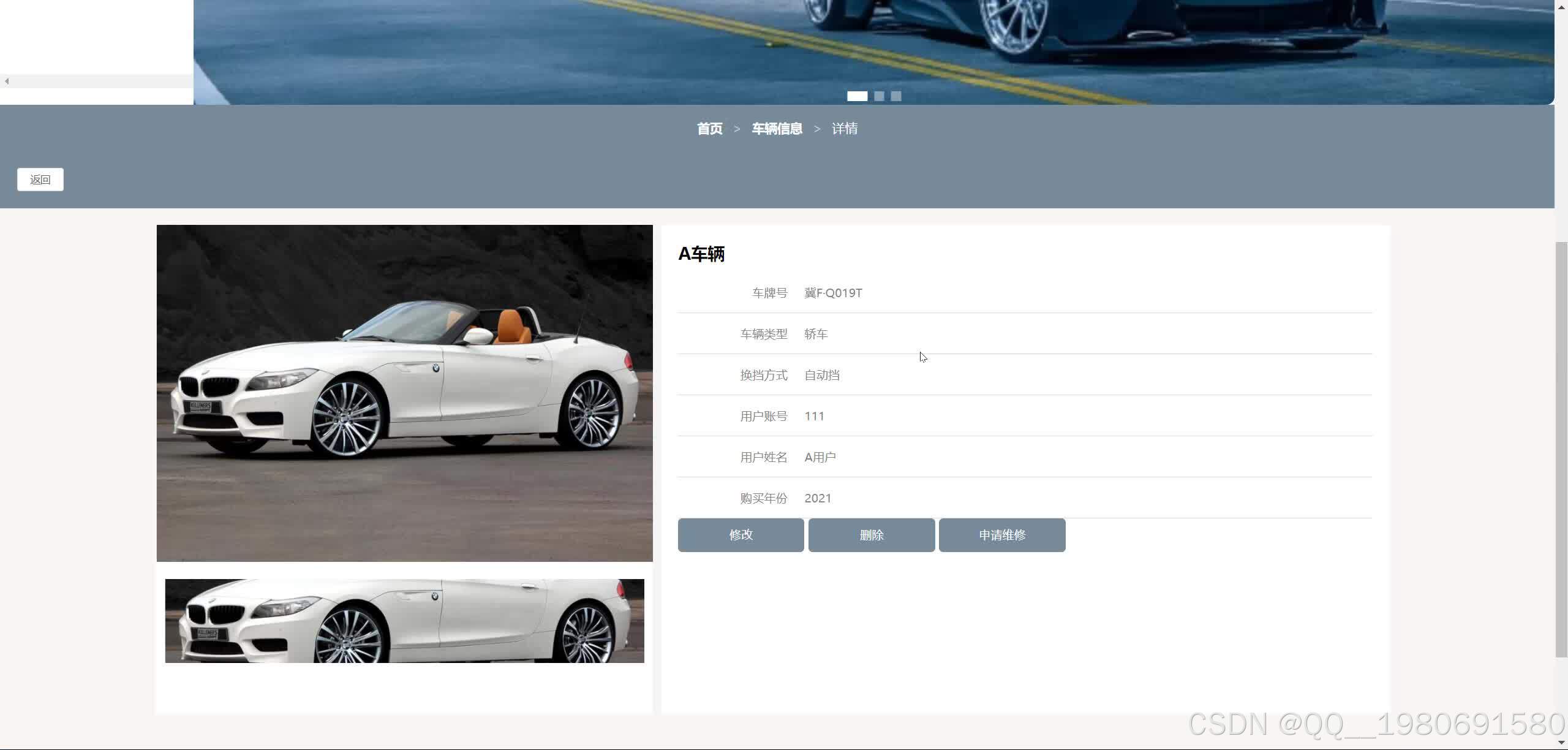
Task: Click the 返回 back button
Action: tap(40, 180)
